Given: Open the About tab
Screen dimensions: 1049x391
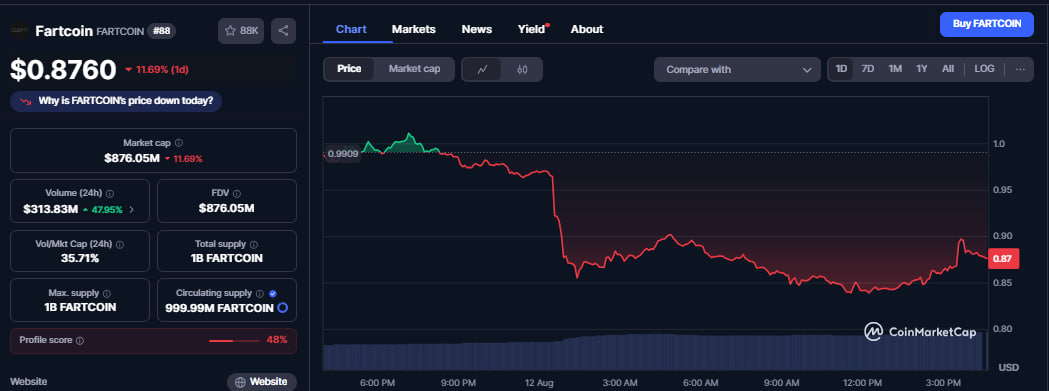Looking at the screenshot, I should pos(587,29).
